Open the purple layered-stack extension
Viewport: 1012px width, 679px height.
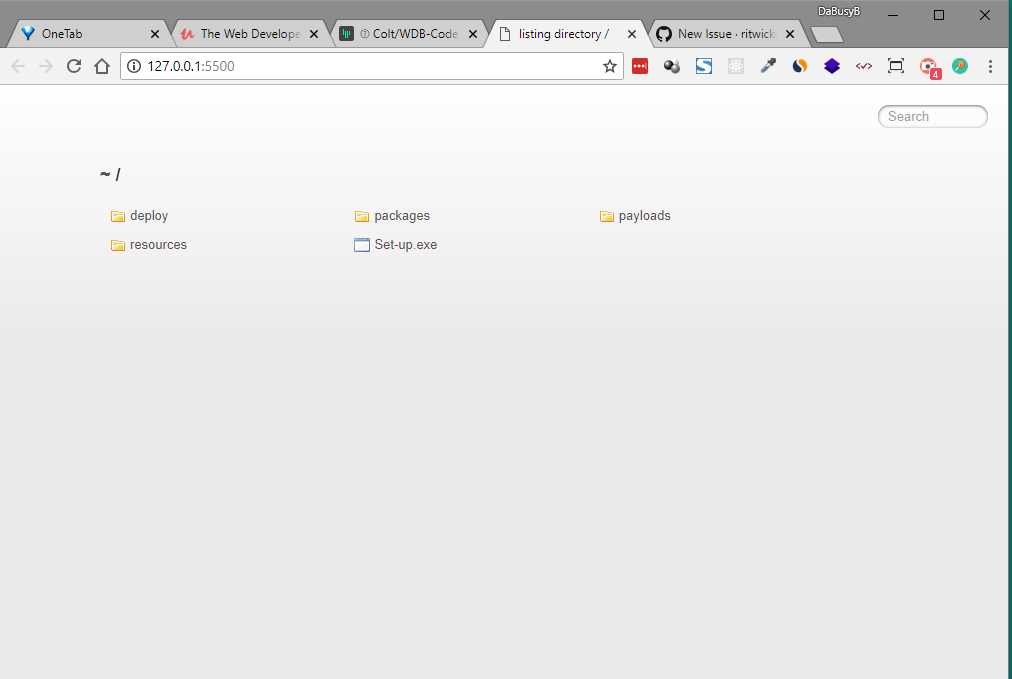coord(832,66)
